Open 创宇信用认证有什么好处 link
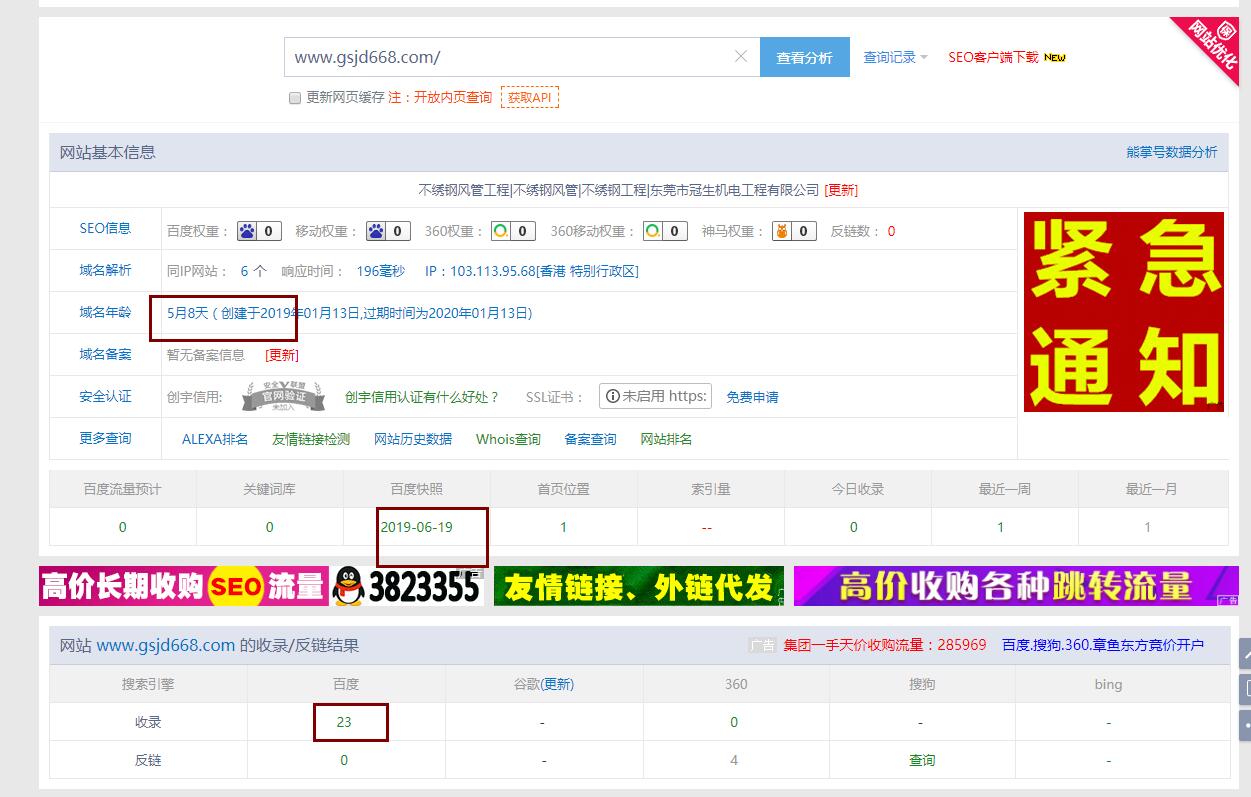The image size is (1251, 797). click(x=422, y=397)
